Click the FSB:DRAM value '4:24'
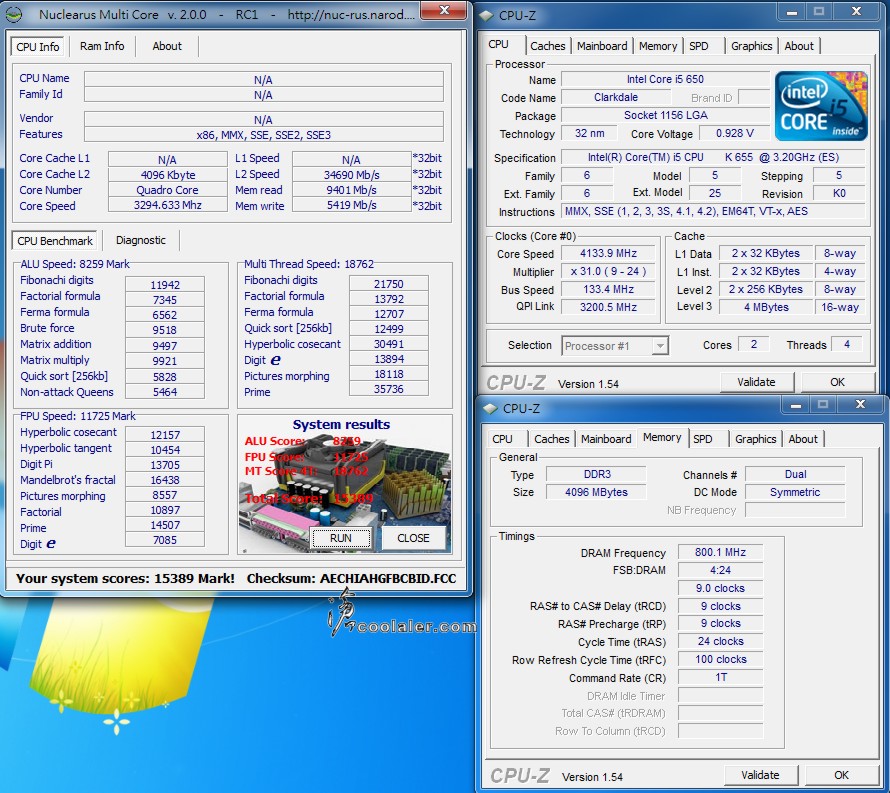Image resolution: width=890 pixels, height=793 pixels. point(720,570)
